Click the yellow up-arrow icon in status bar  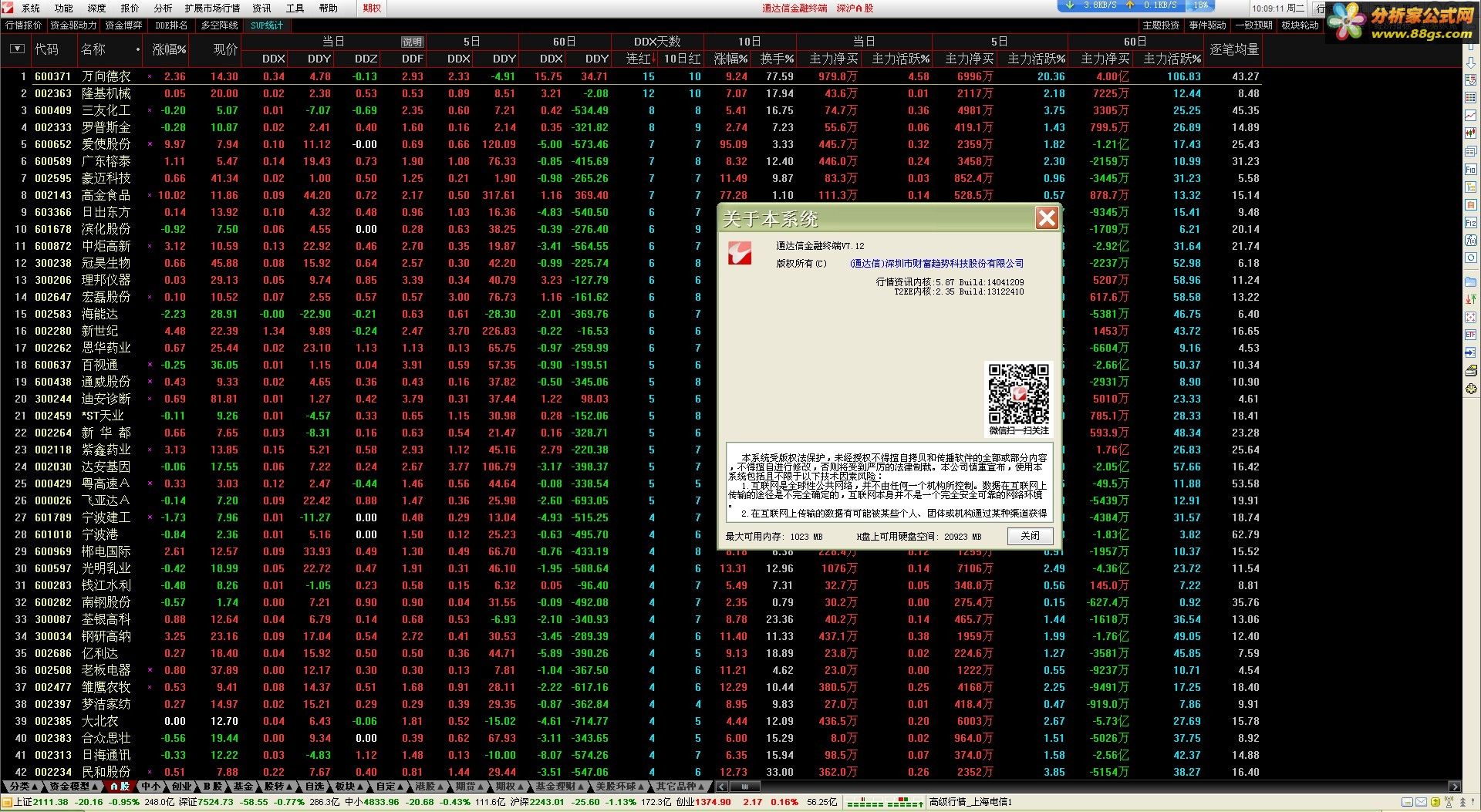point(1435,802)
